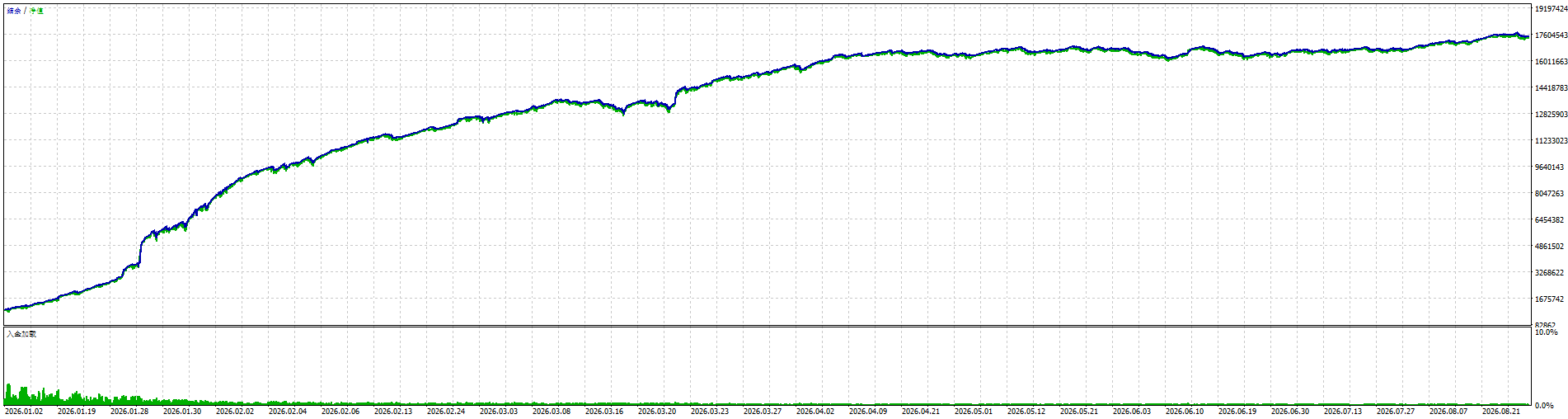The height and width of the screenshot is (419, 1568).
Task: Click date label 2026.01.19
Action: [x=77, y=412]
